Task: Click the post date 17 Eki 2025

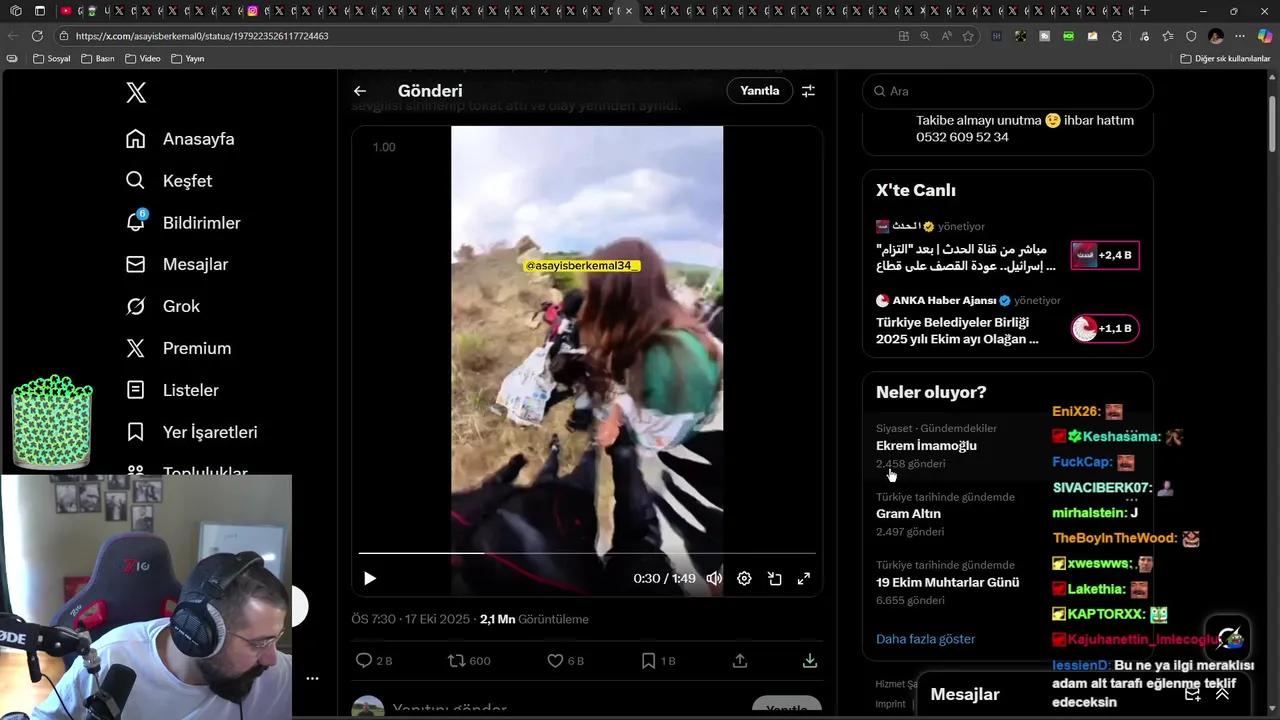Action: pyautogui.click(x=435, y=620)
